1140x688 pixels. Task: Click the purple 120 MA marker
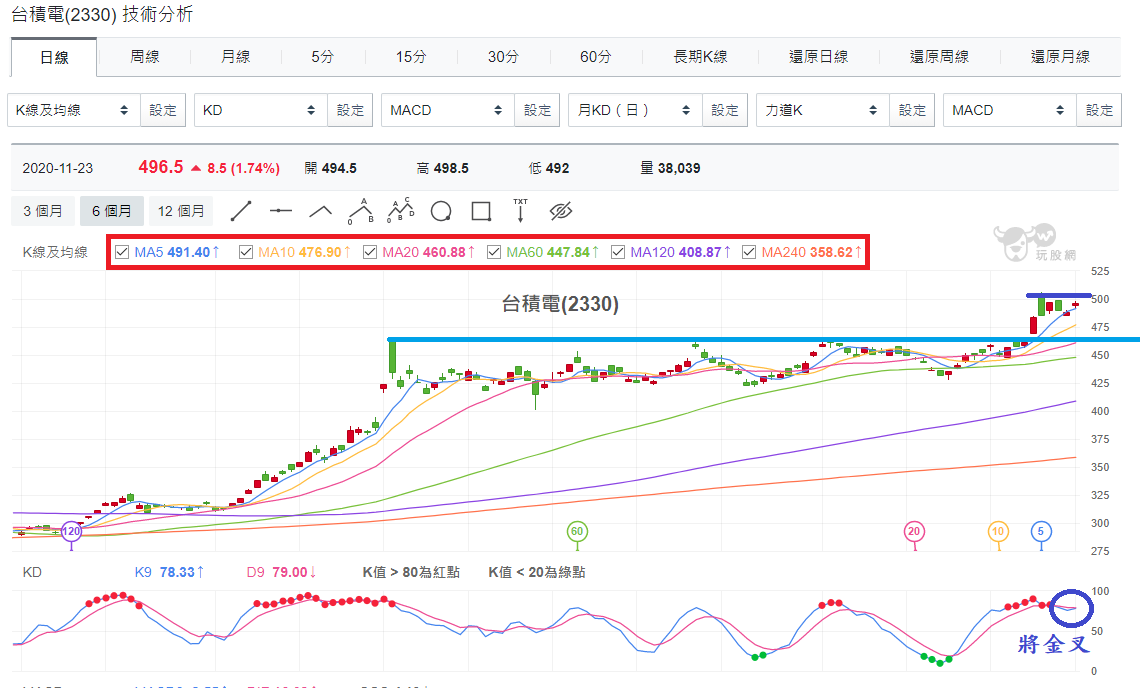[71, 532]
